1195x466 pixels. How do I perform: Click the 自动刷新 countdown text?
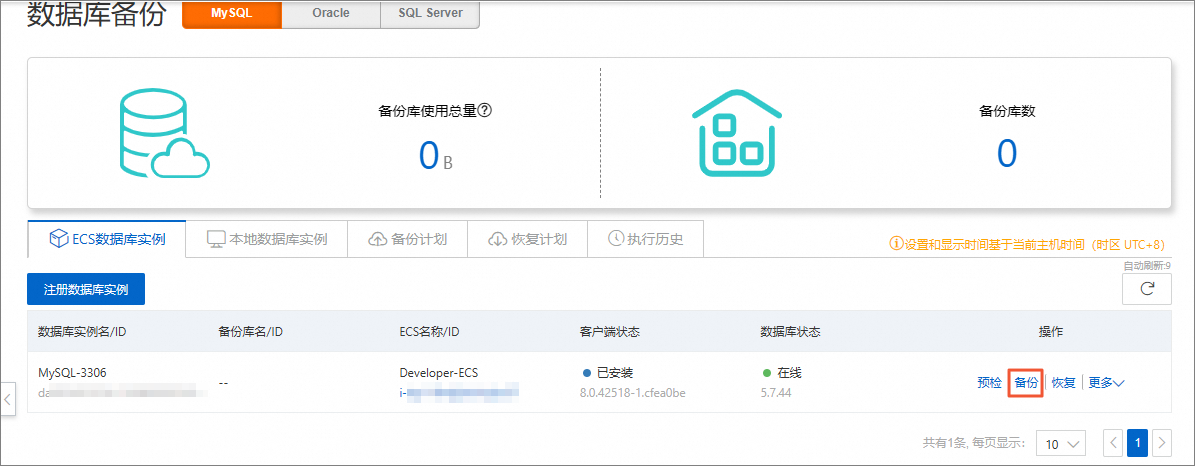pos(1147,265)
